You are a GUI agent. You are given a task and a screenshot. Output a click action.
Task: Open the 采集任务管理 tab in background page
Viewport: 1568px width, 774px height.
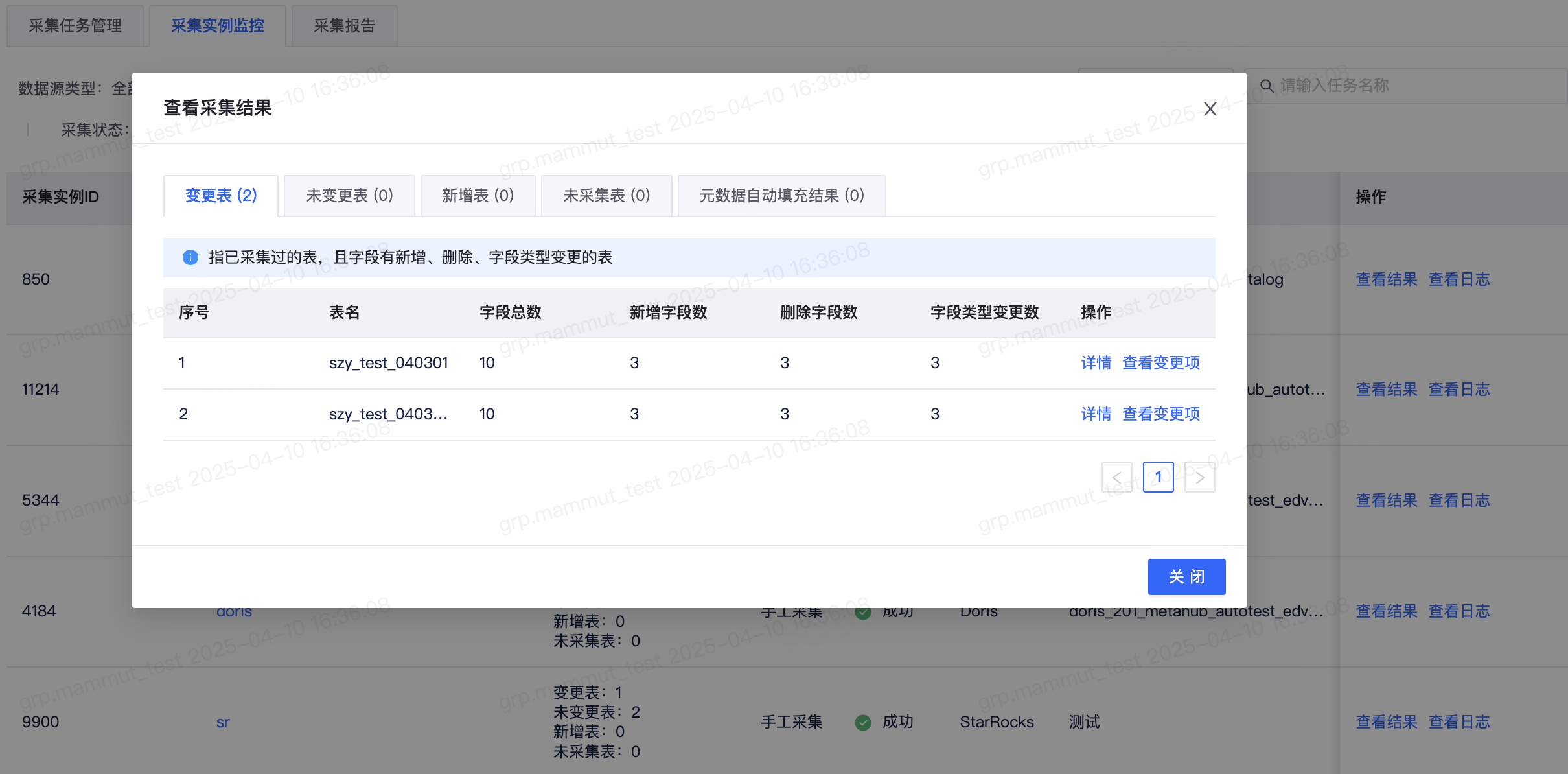click(75, 26)
